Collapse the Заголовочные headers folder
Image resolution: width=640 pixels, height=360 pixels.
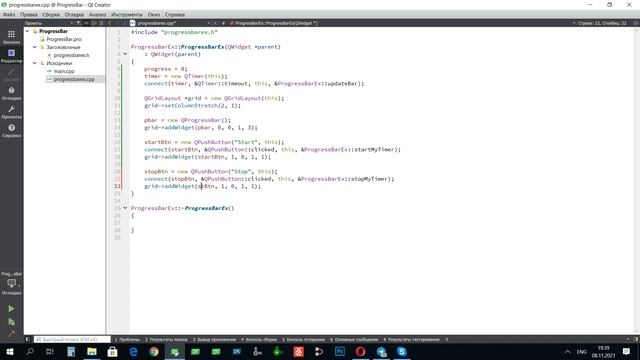click(x=35, y=47)
